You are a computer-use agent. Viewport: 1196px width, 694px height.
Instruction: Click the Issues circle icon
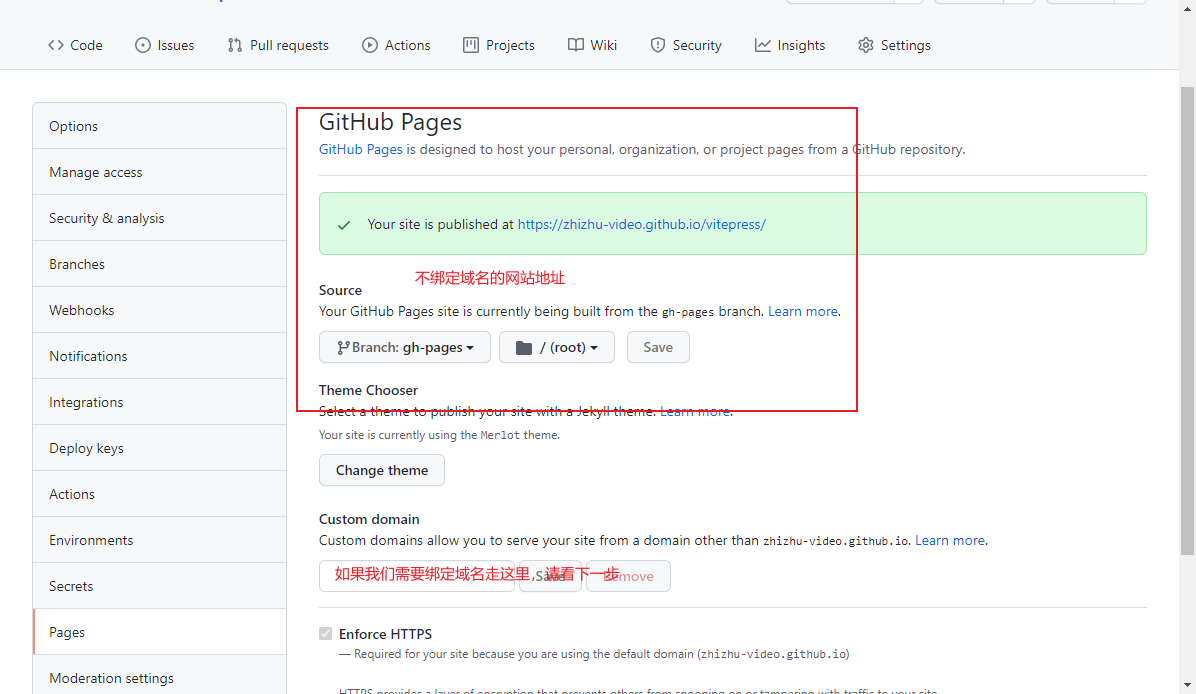click(143, 45)
